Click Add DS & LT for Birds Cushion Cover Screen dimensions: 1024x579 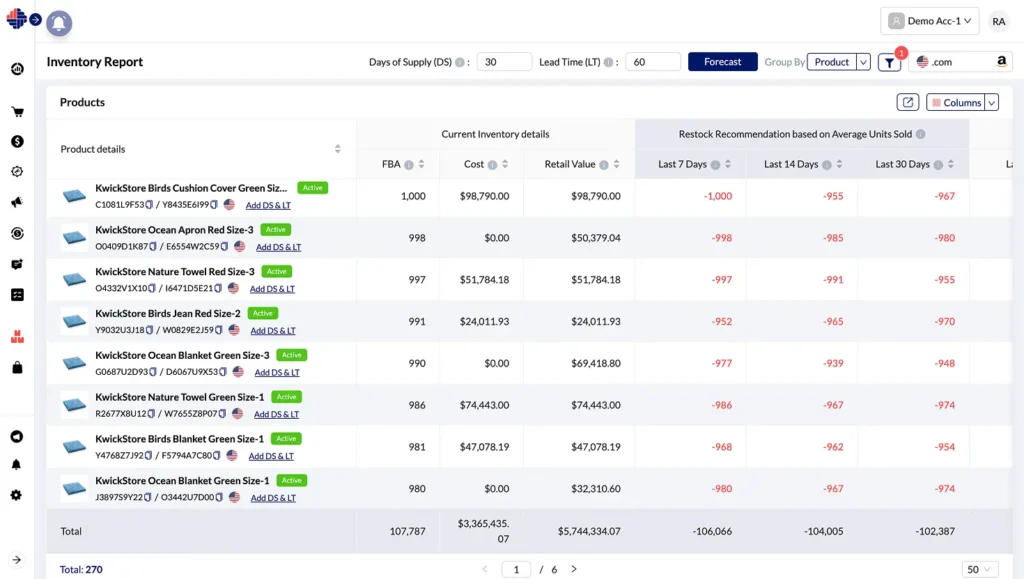click(268, 205)
